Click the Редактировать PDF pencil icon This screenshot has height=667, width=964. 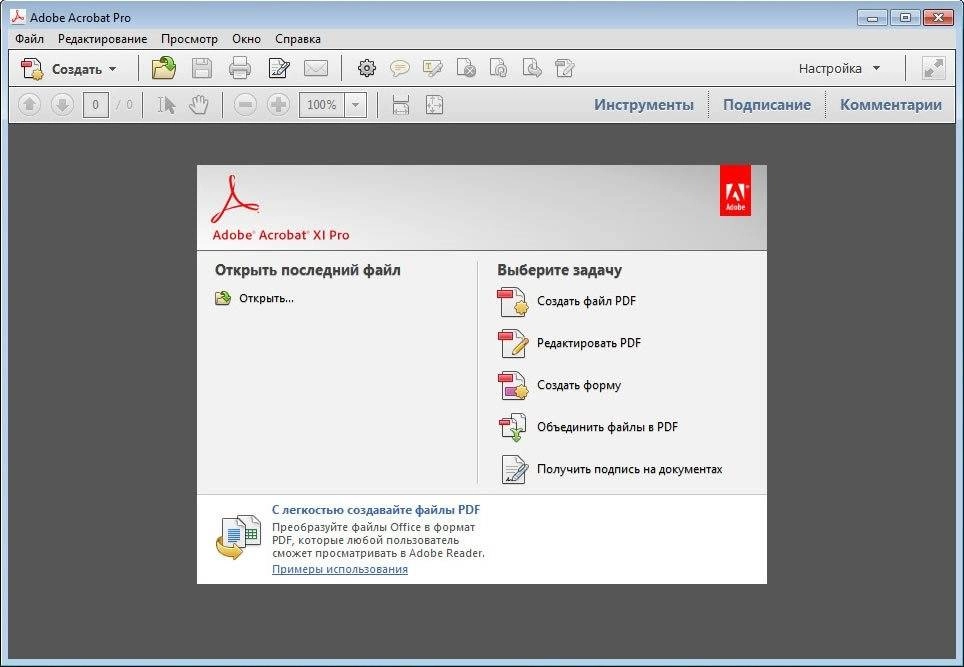[x=513, y=344]
